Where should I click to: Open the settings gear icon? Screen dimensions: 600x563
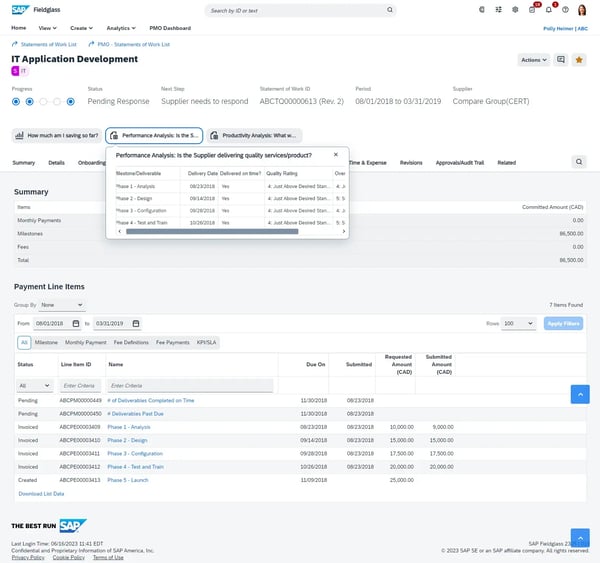coord(516,10)
